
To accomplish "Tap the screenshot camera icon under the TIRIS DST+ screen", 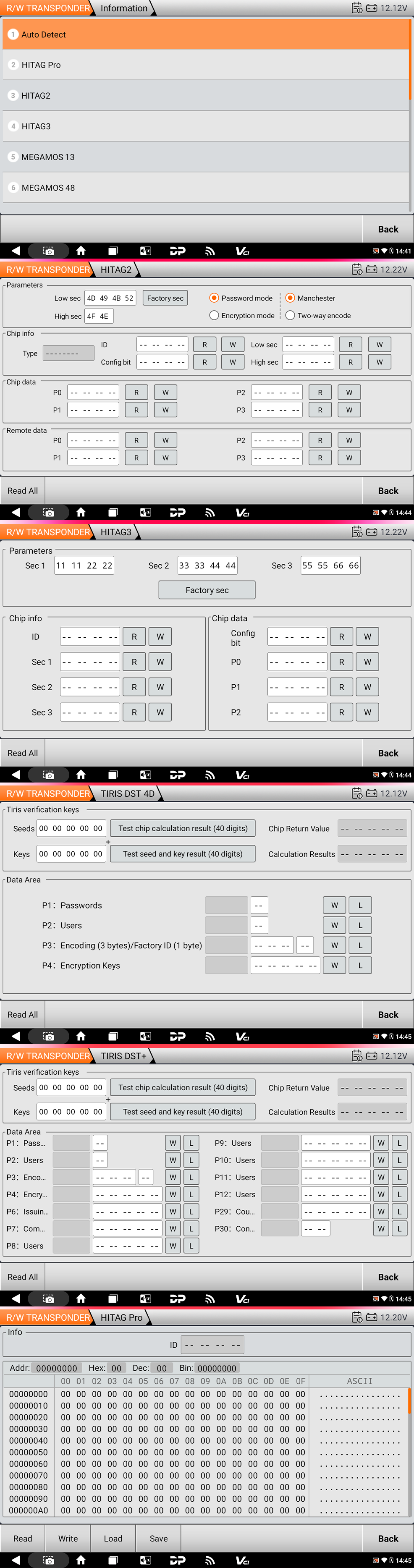I will pyautogui.click(x=49, y=1299).
